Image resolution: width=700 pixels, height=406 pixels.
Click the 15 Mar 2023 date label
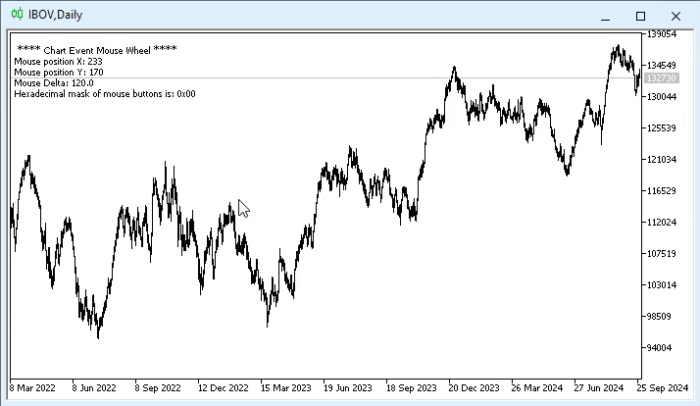coord(286,388)
